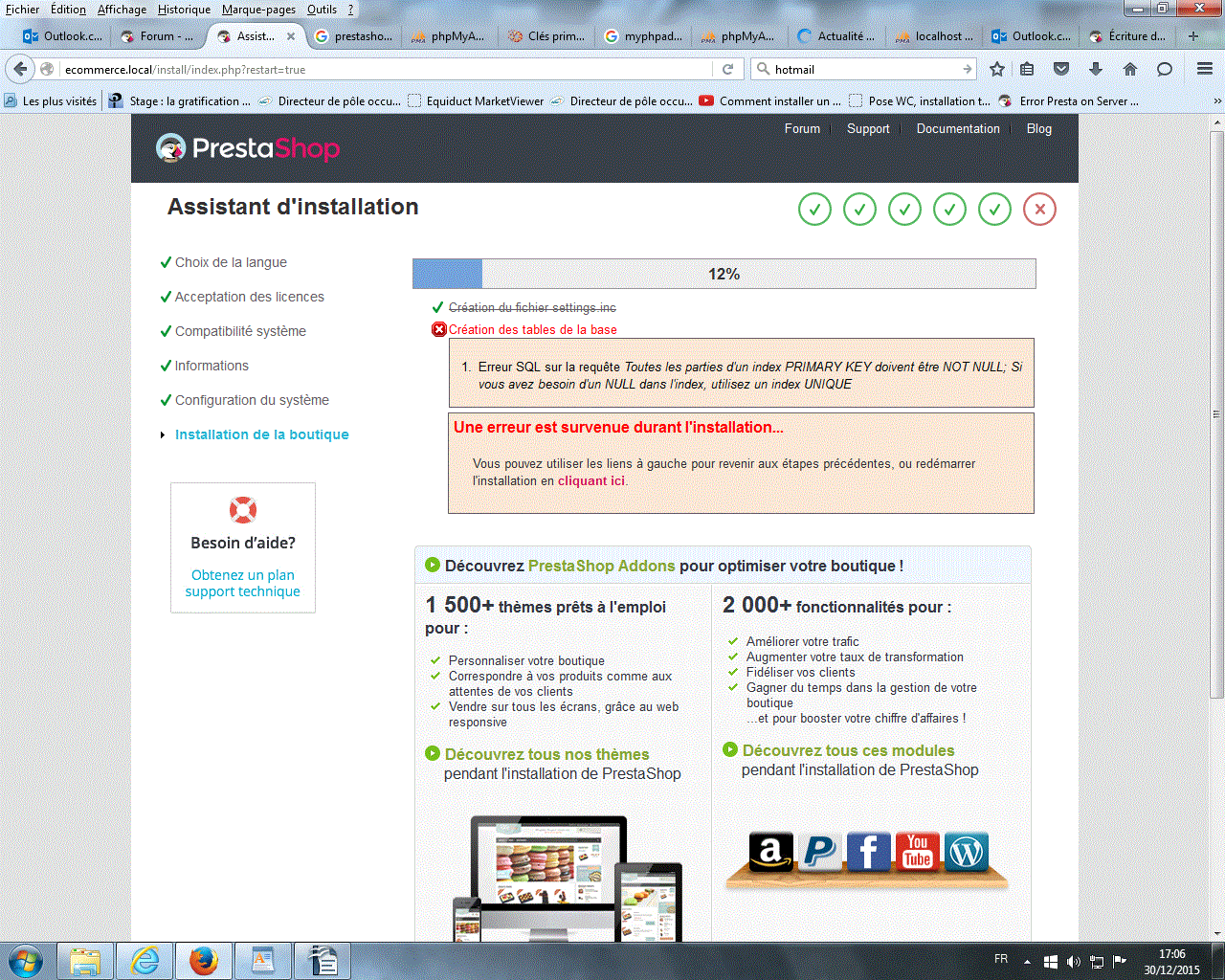Click the Amazon icon on the shelf
Image resolution: width=1225 pixels, height=980 pixels.
771,851
